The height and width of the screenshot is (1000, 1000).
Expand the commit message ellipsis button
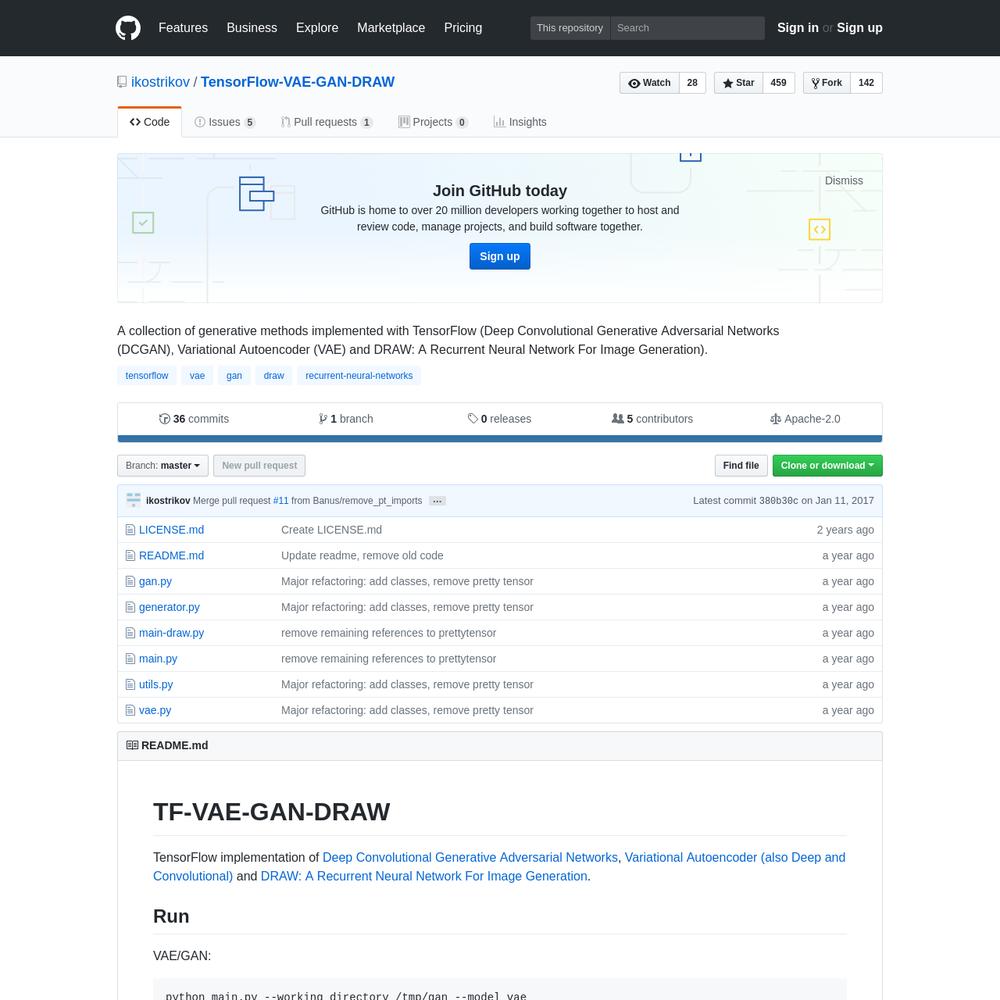coord(437,501)
